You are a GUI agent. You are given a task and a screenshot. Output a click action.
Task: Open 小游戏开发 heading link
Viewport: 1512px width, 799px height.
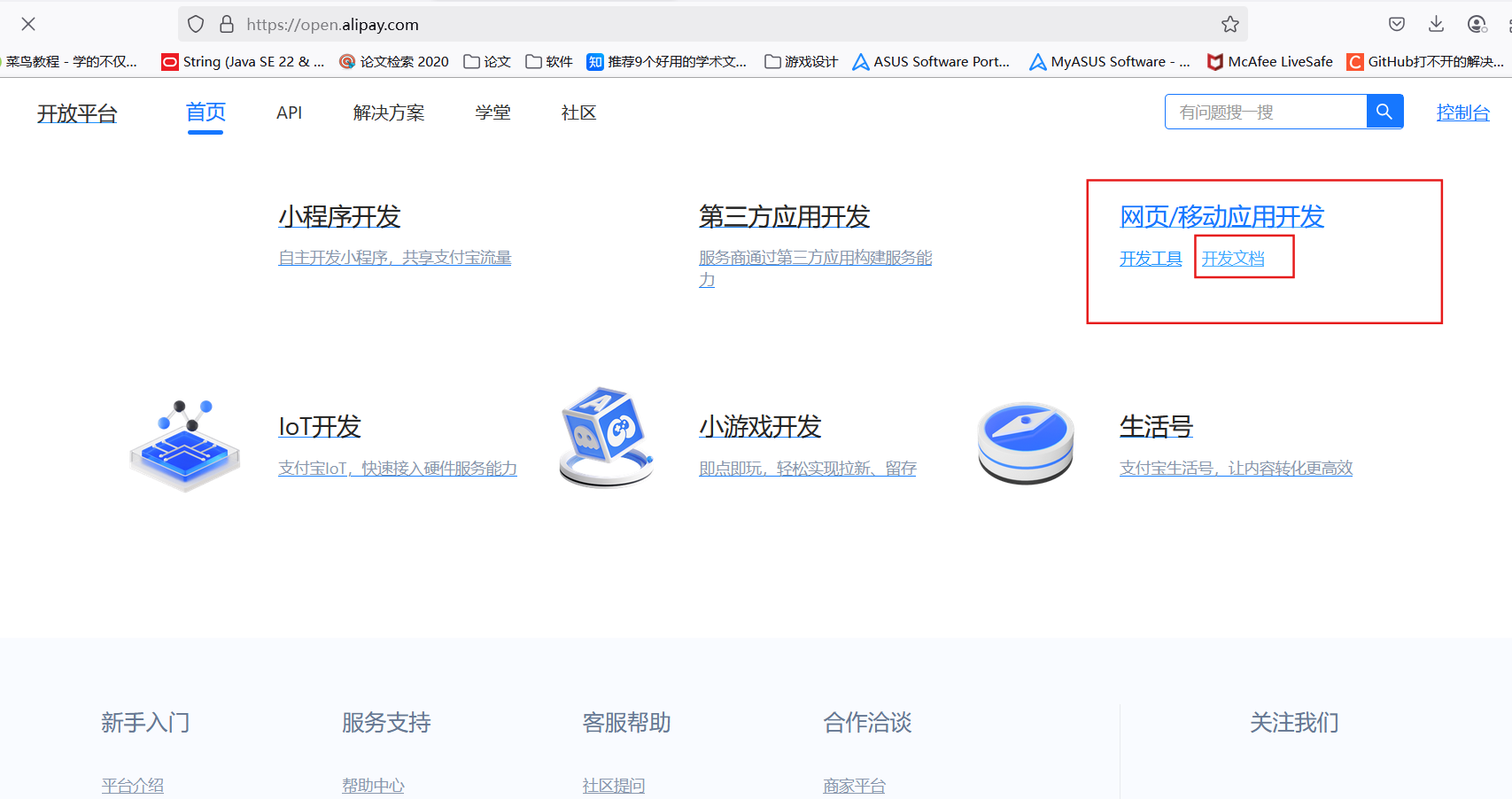coord(760,426)
